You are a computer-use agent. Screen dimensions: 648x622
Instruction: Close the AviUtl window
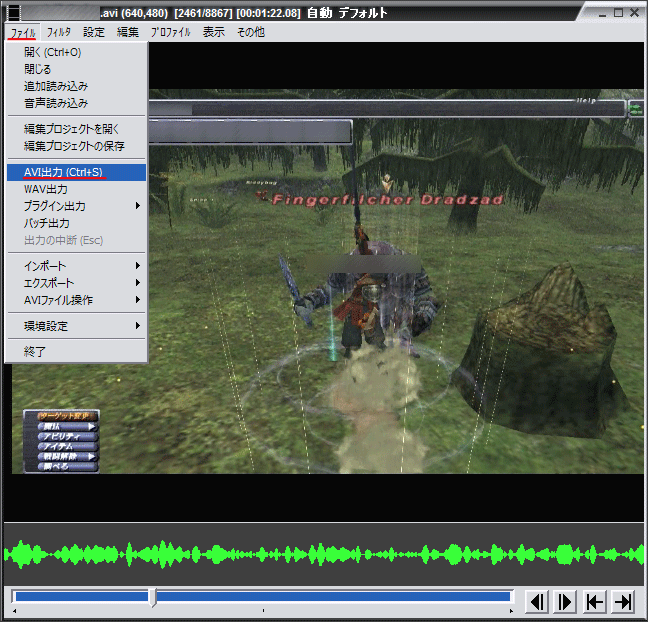click(x=634, y=13)
